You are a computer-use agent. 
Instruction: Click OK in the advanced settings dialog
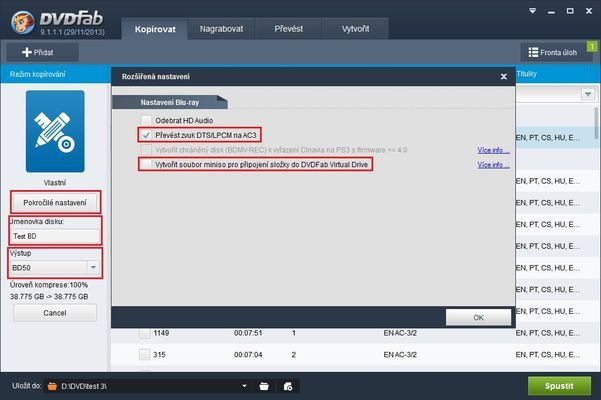click(x=478, y=318)
